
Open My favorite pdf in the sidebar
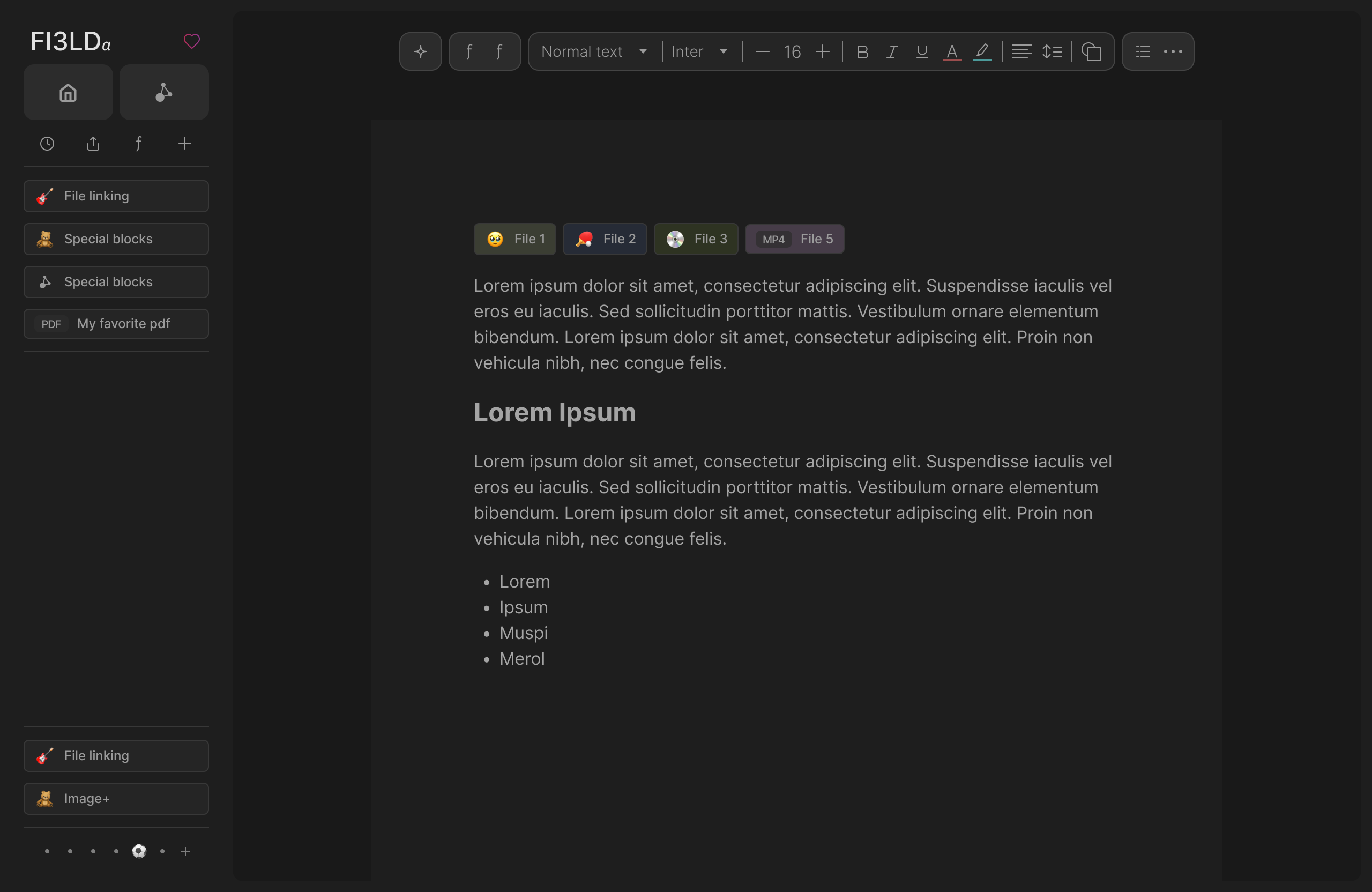116,323
